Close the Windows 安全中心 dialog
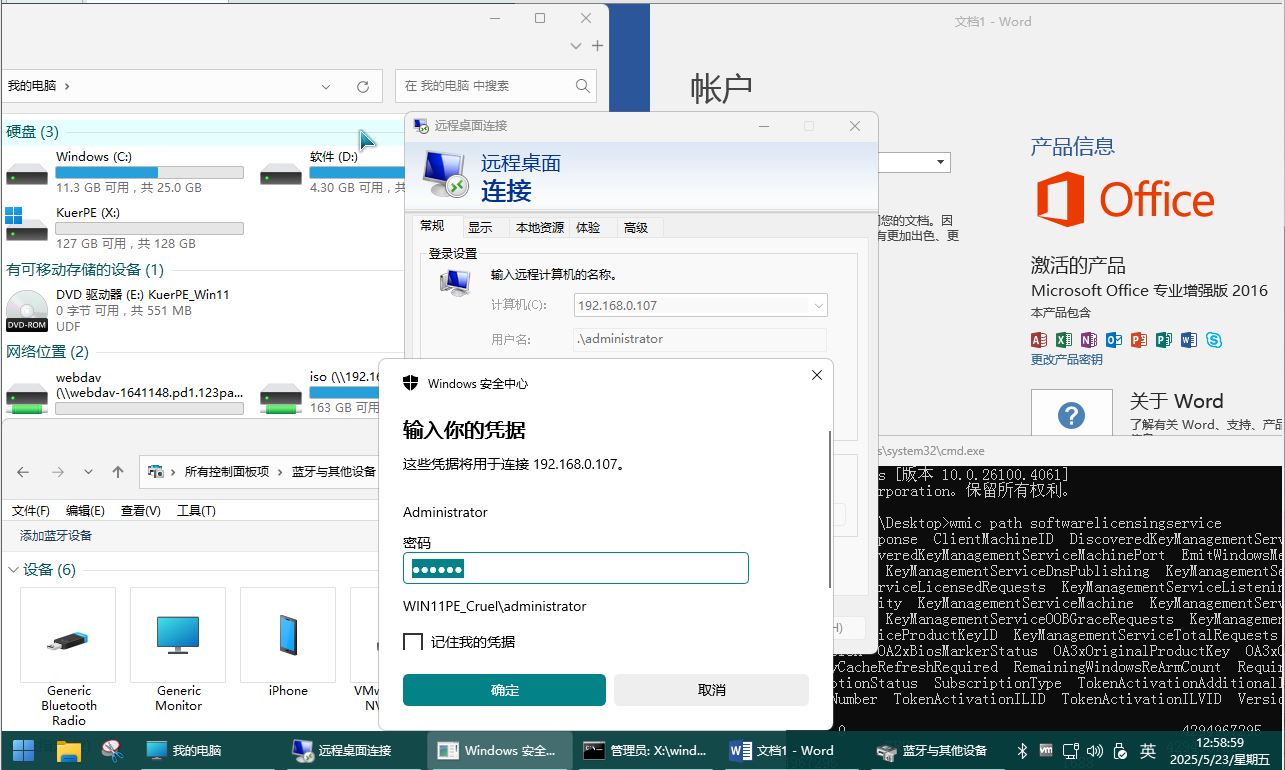The image size is (1285, 770). pyautogui.click(x=817, y=375)
